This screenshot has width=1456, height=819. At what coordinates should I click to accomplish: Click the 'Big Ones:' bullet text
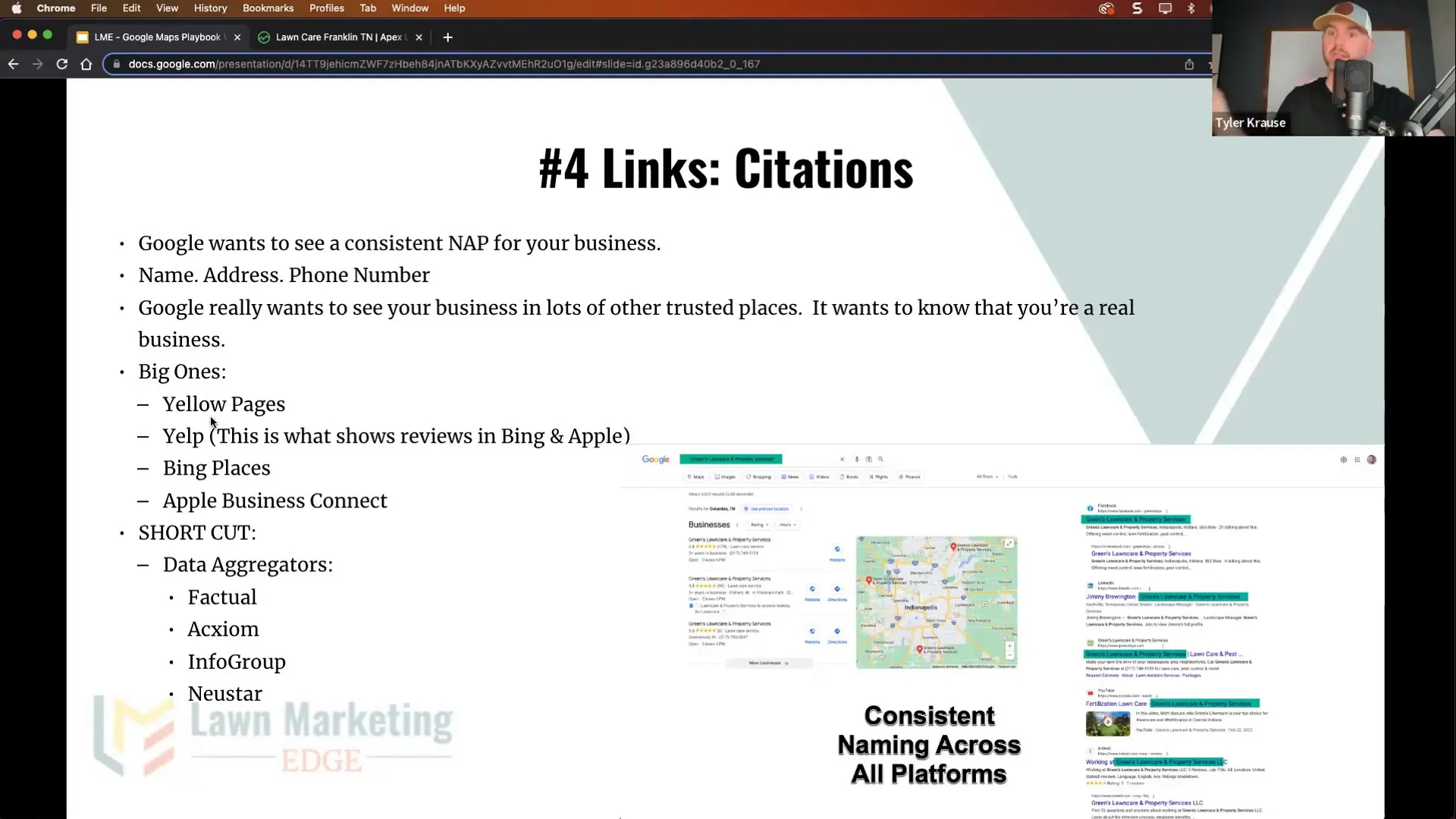pos(182,372)
